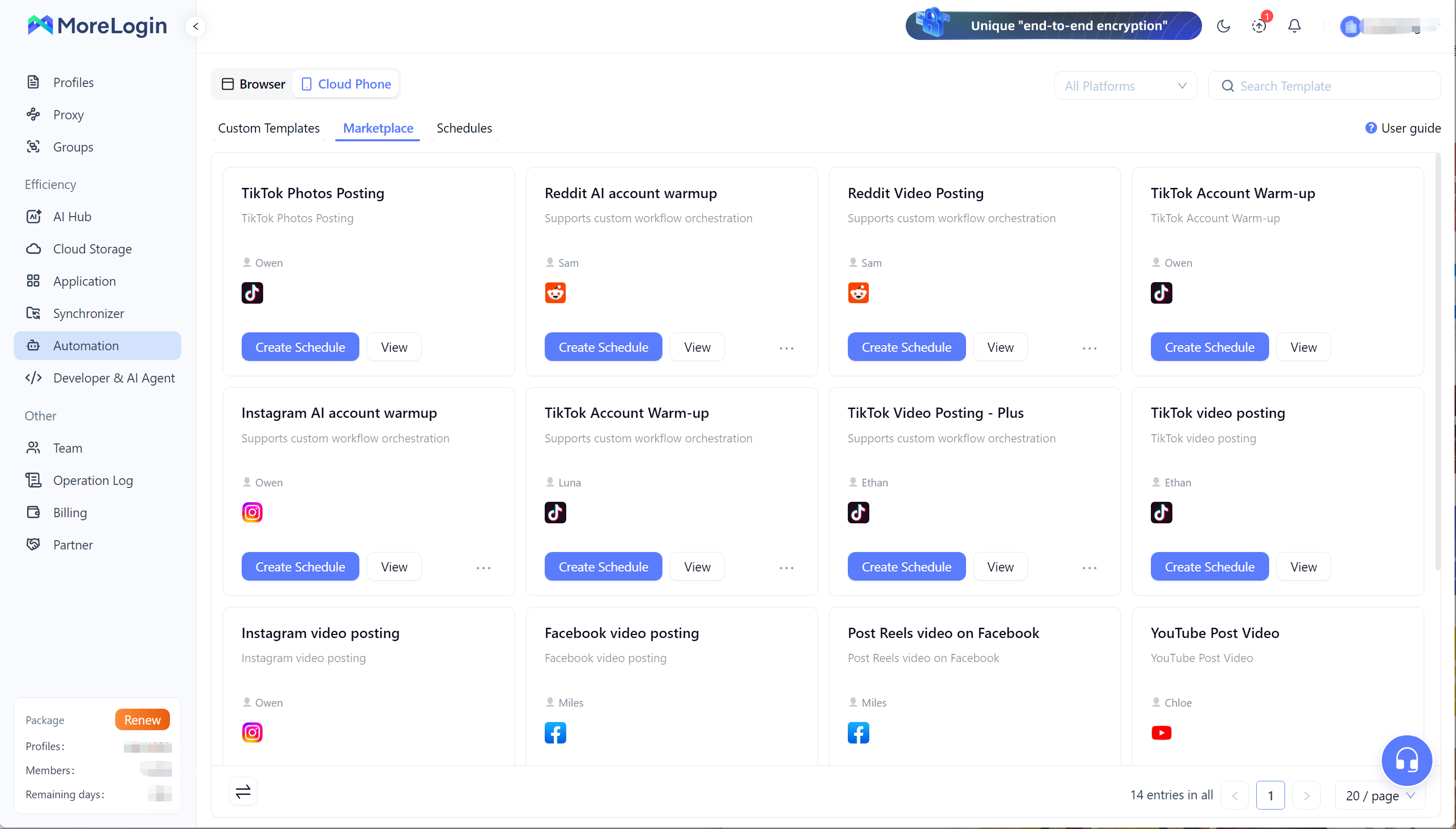This screenshot has height=829, width=1456.
Task: Select the Marketplace tab
Action: tap(378, 128)
